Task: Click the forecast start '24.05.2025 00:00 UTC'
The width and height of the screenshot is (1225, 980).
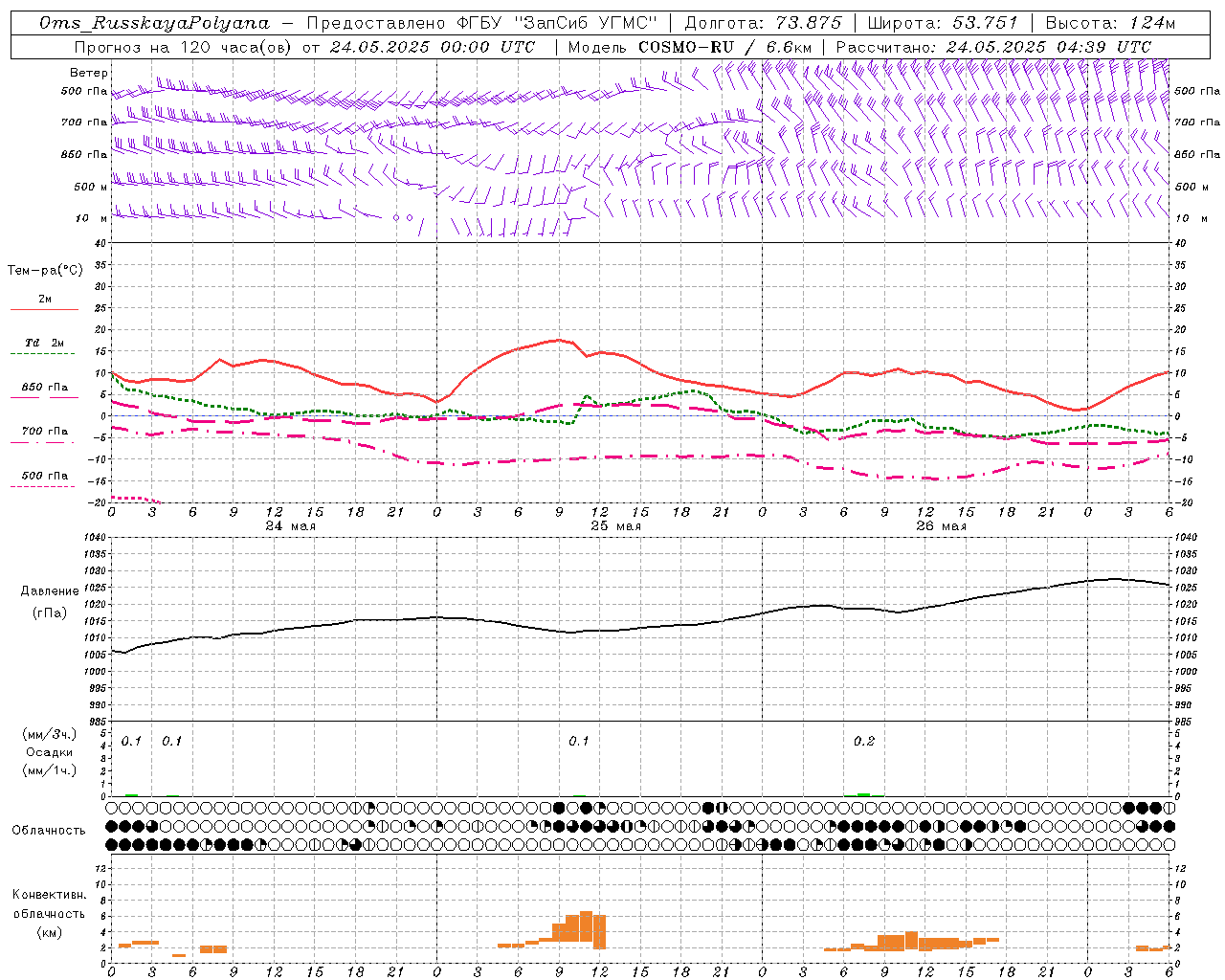Action: 433,47
